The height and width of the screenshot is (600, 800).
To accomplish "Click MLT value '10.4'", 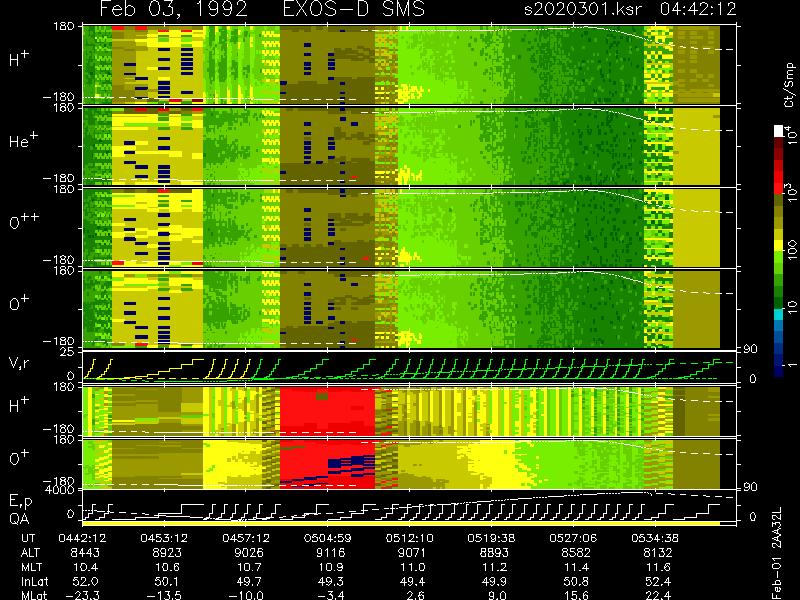I will coord(86,567).
